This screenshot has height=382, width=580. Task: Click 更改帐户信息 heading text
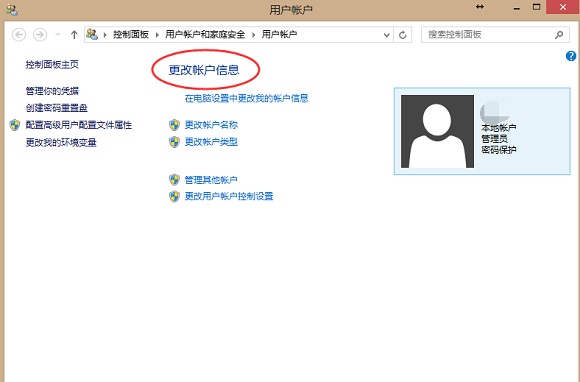(204, 70)
